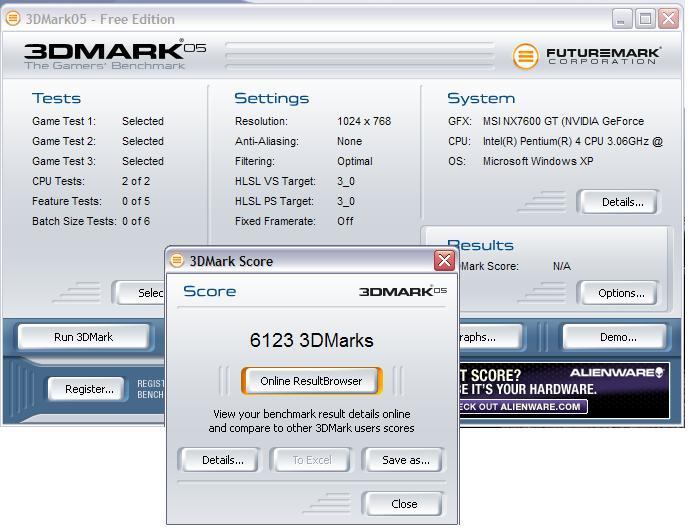The height and width of the screenshot is (531, 694).
Task: Click the 'CPU Tests:' label
Action: 58,181
